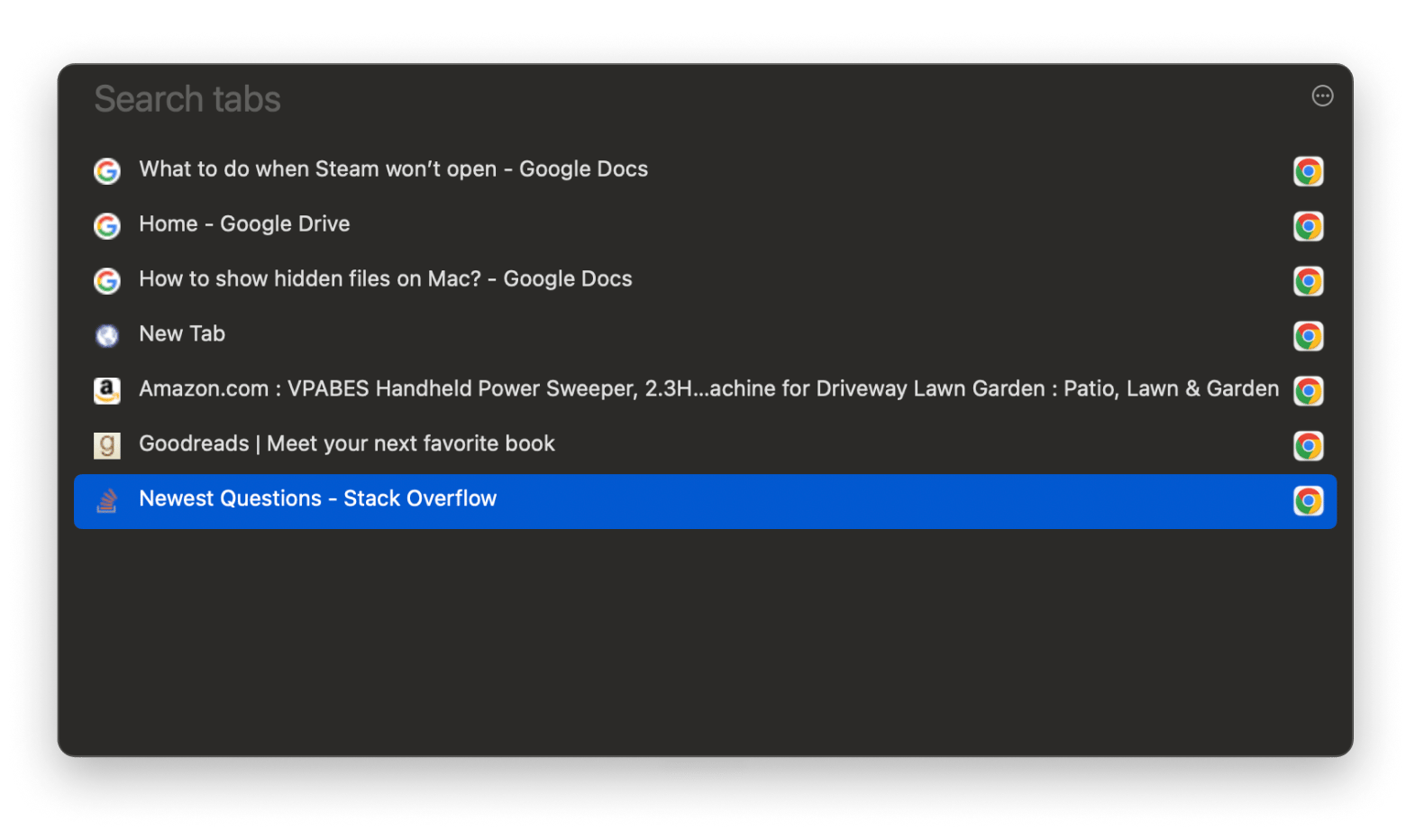Switch to Home - Google Drive tab
1406x840 pixels.
(x=244, y=224)
